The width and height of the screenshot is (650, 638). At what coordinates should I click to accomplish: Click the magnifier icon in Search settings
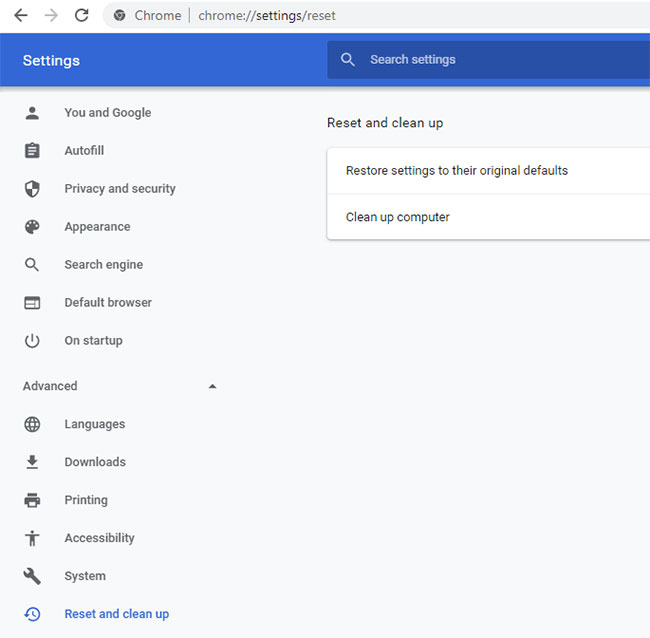[x=347, y=60]
